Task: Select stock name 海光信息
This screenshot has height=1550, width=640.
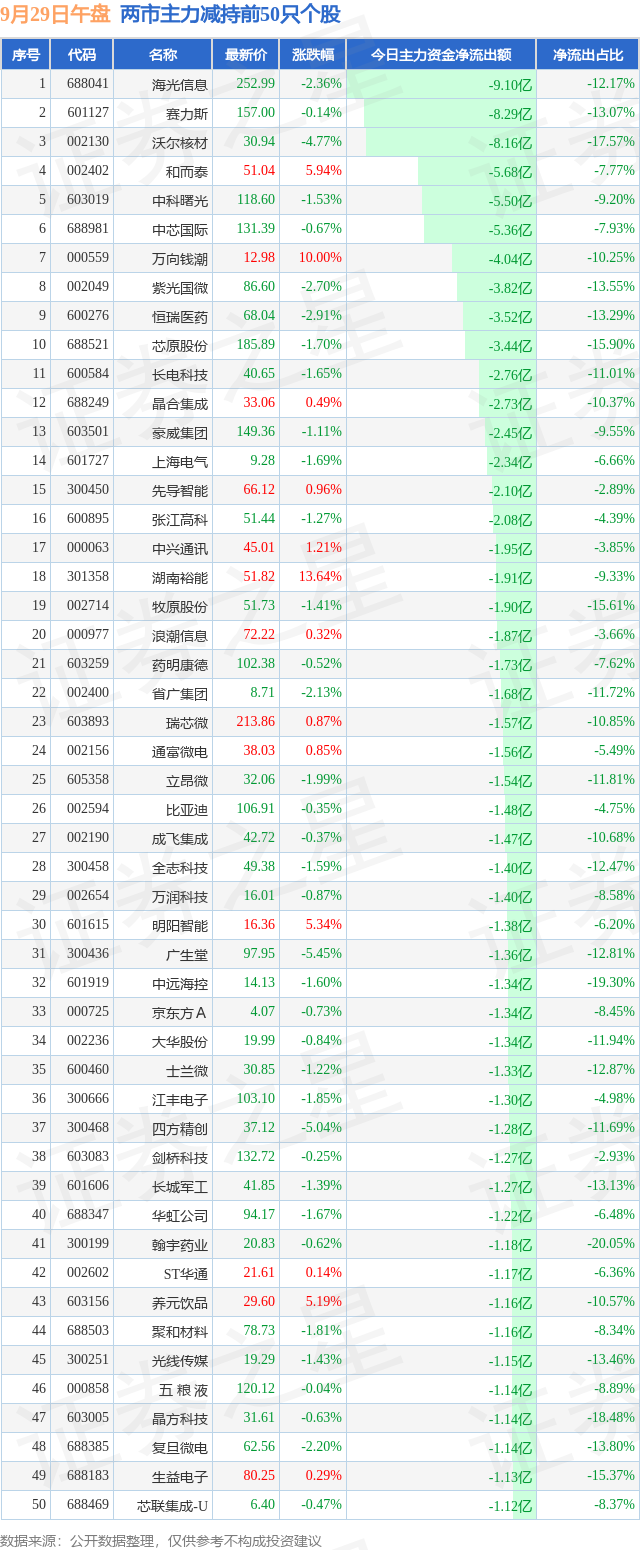Action: tap(180, 84)
